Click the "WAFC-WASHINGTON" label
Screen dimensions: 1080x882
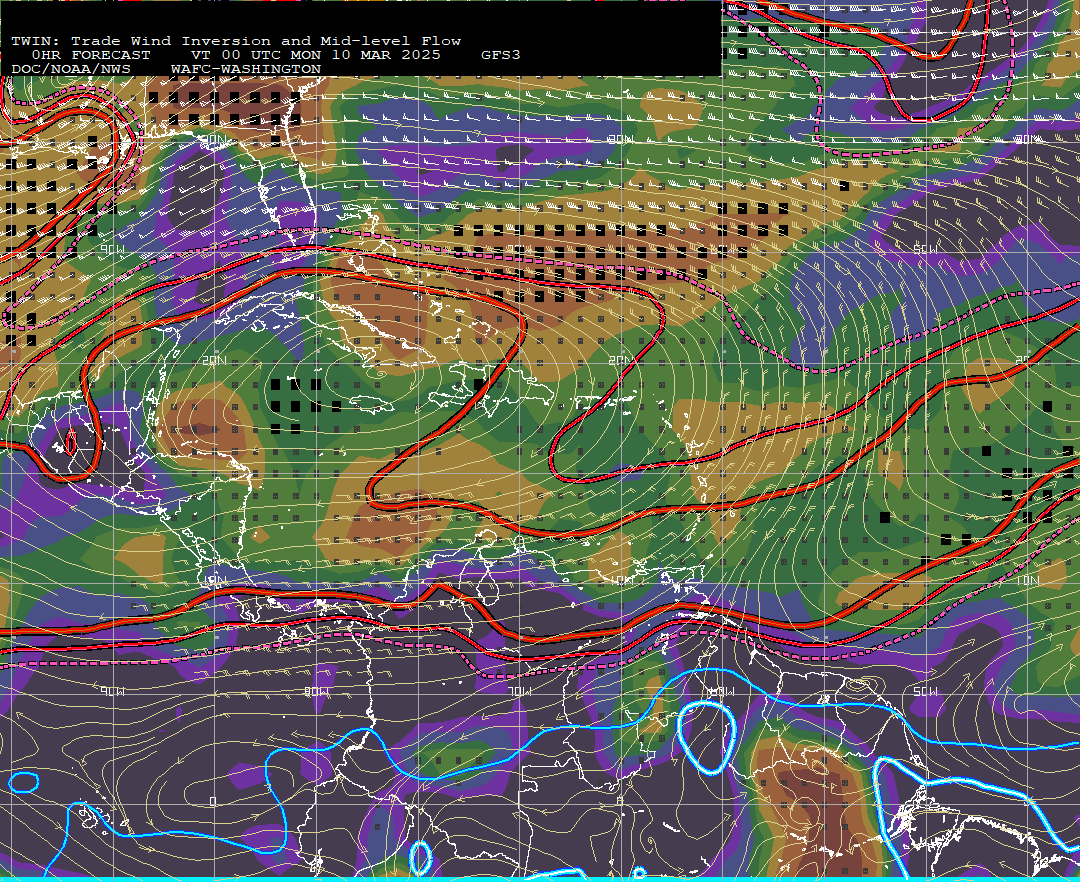pos(246,70)
